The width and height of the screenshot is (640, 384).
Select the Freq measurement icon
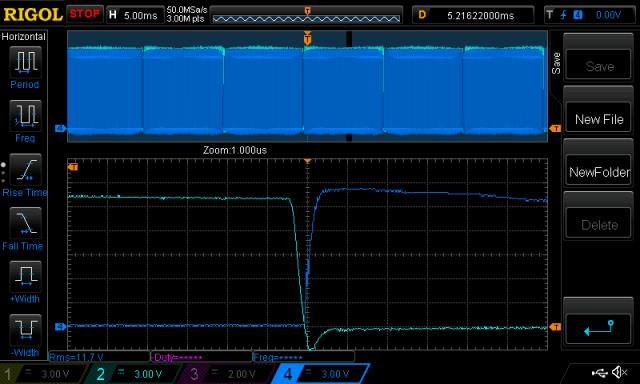pos(25,115)
